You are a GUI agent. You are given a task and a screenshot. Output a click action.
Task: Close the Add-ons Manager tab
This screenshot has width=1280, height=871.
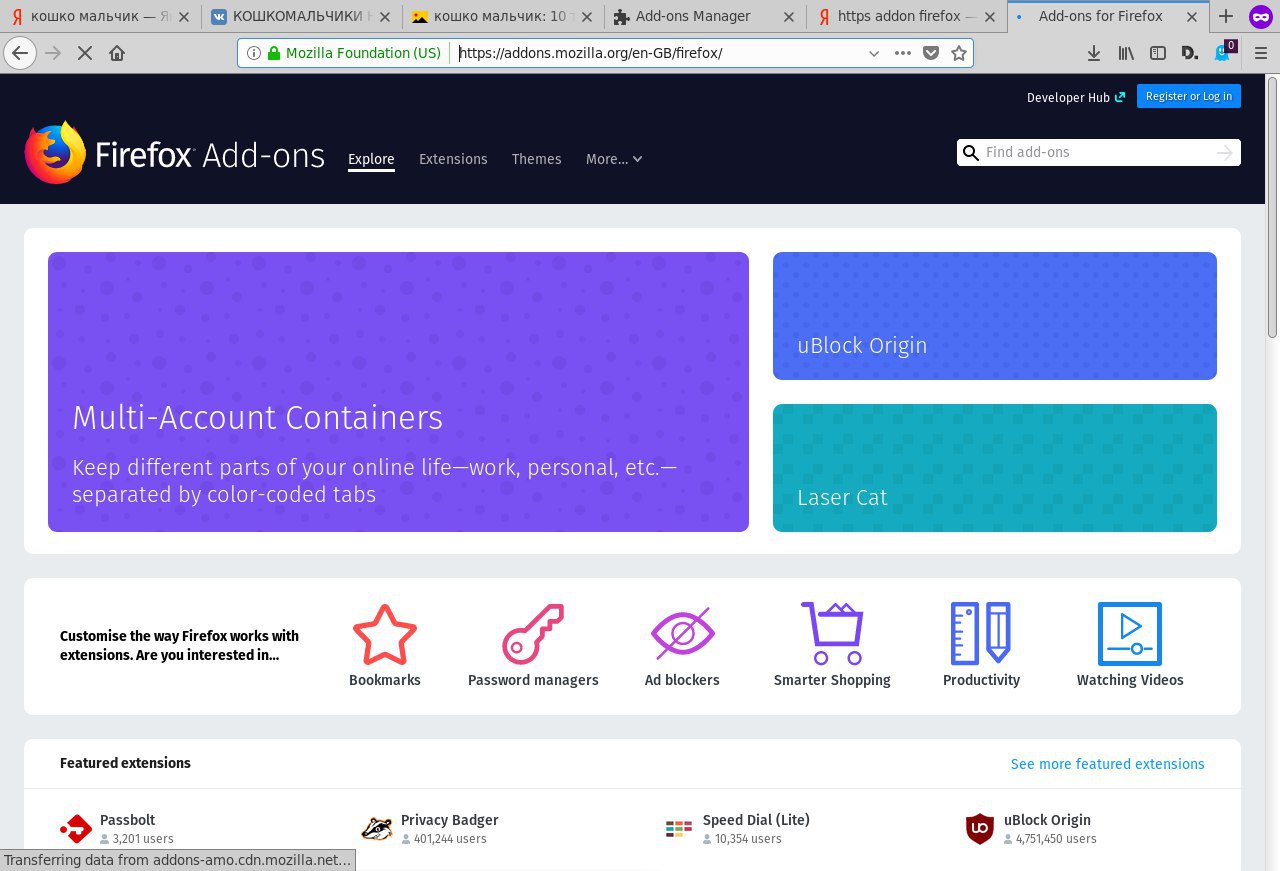coord(789,16)
